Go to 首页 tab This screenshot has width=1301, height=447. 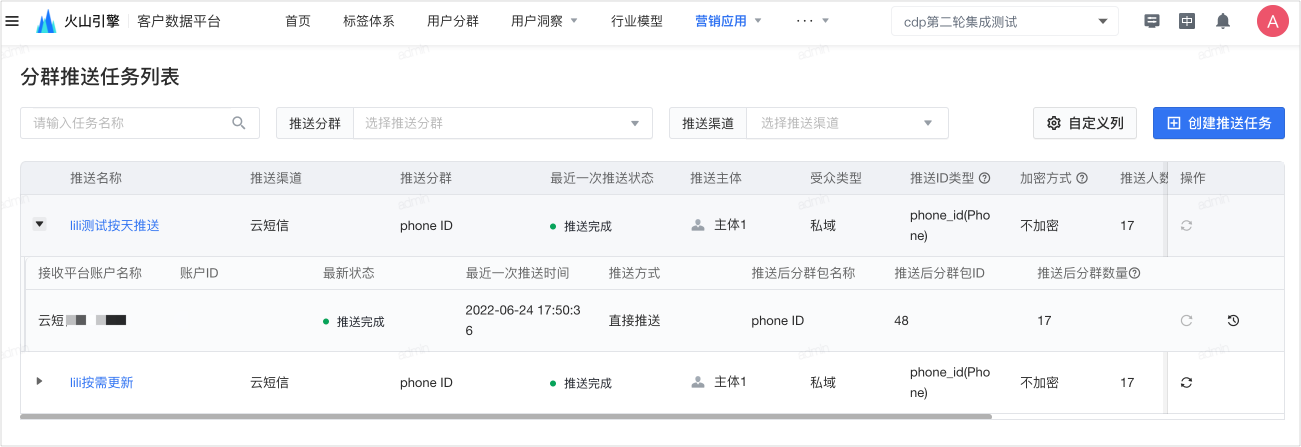[297, 21]
